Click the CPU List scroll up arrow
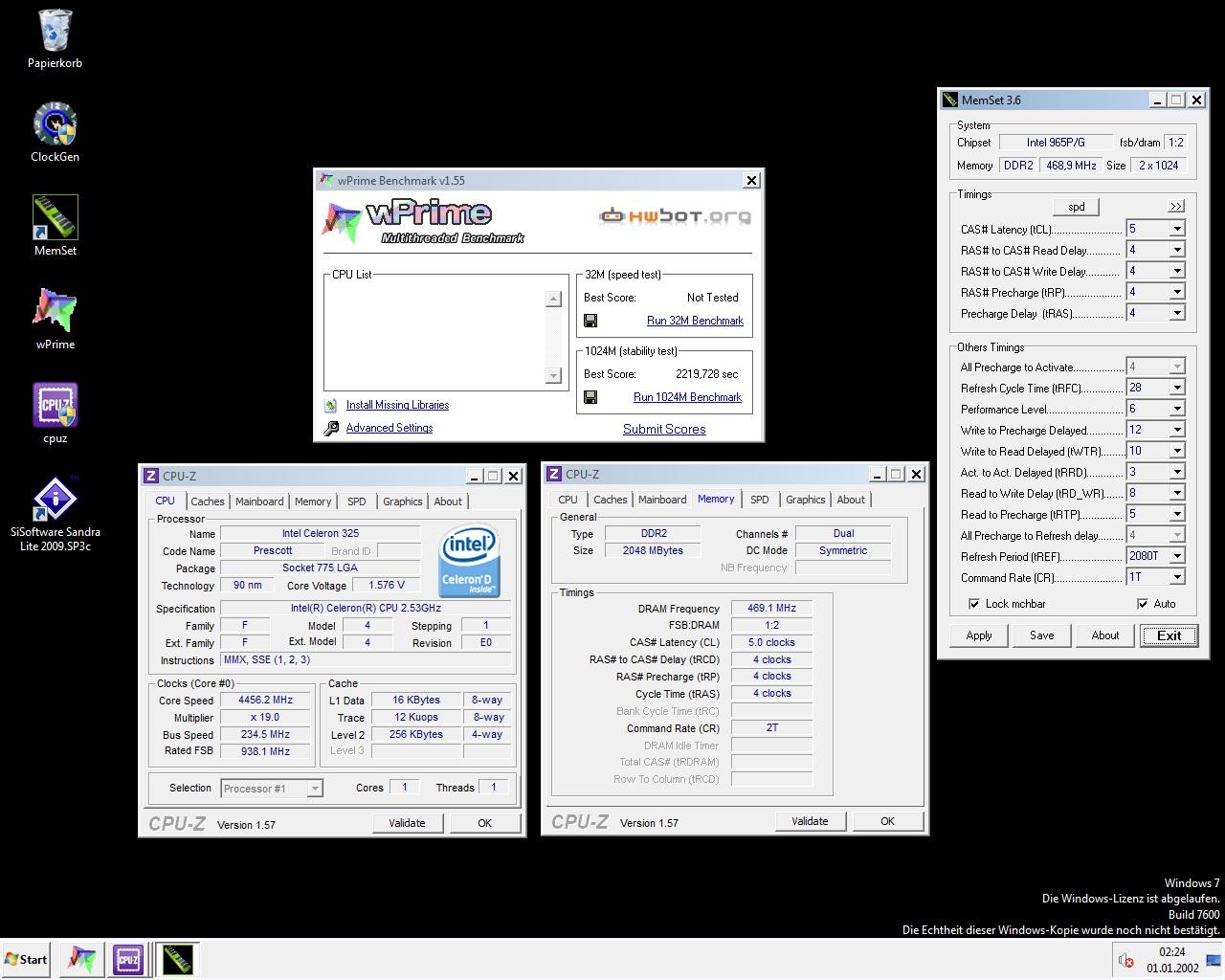Viewport: 1225px width, 980px height. point(553,299)
